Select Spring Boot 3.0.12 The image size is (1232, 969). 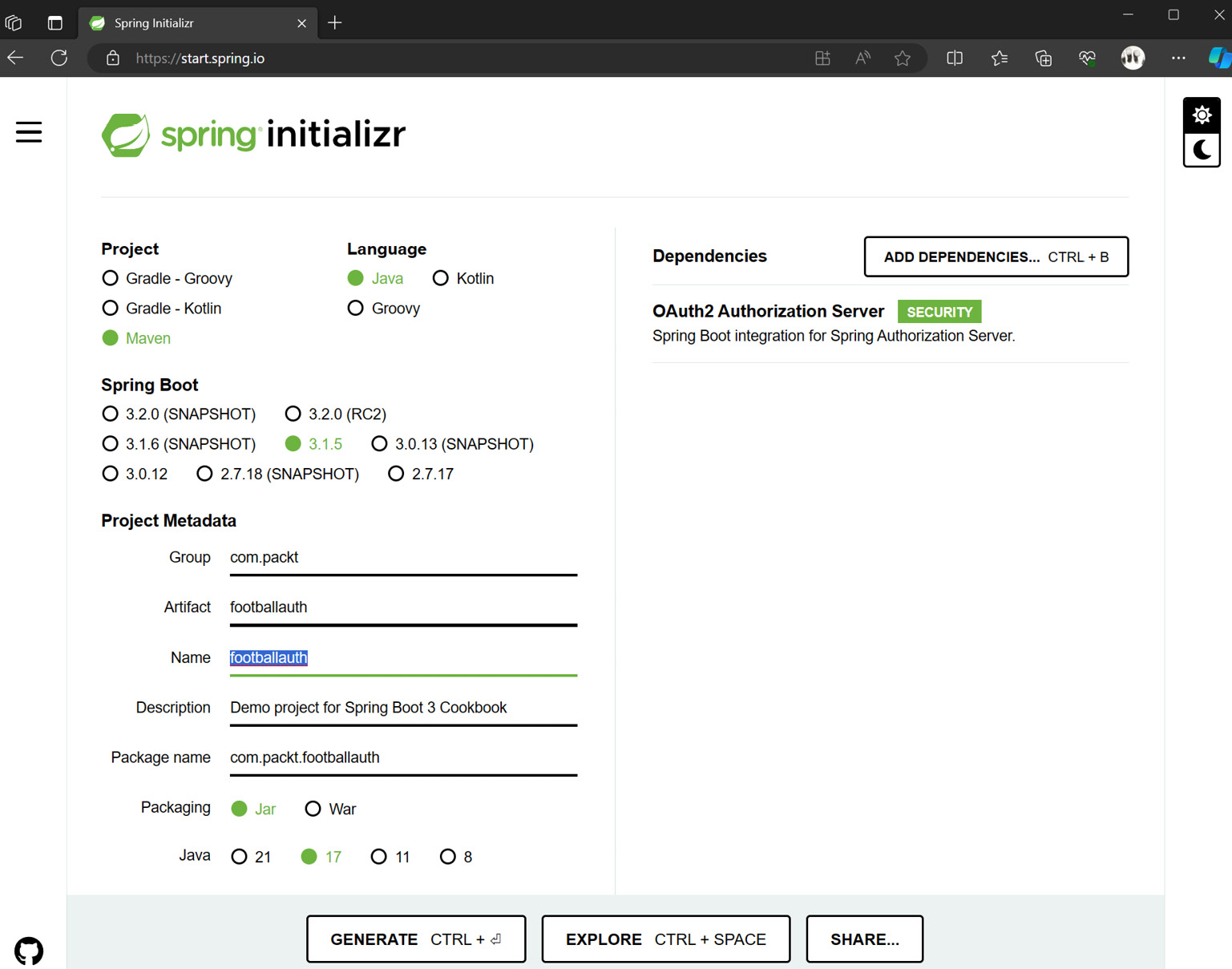pos(135,474)
